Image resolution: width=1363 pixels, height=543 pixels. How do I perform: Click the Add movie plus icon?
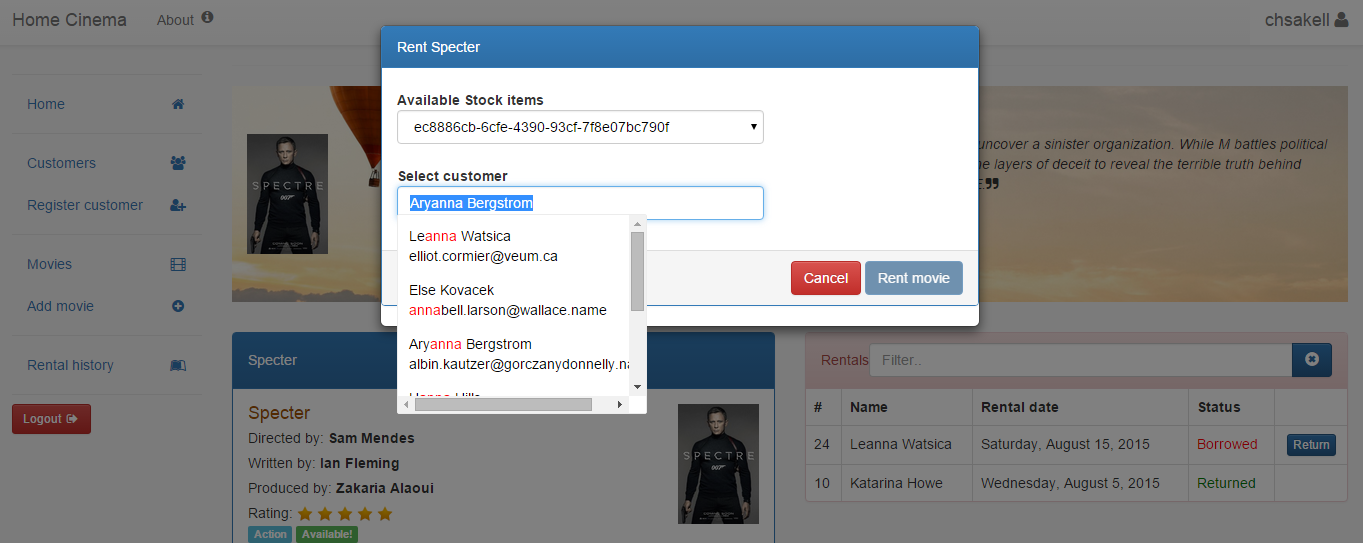click(x=178, y=306)
